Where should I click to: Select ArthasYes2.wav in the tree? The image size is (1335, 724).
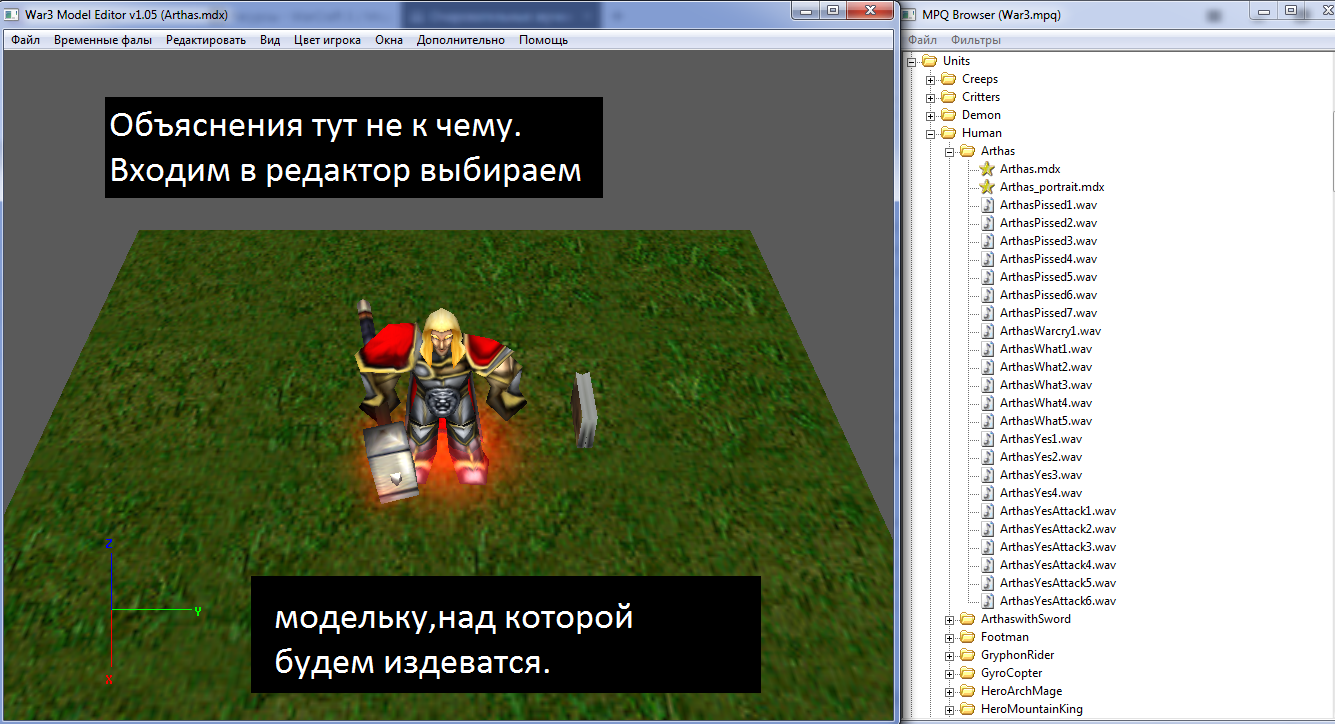[x=1041, y=457]
